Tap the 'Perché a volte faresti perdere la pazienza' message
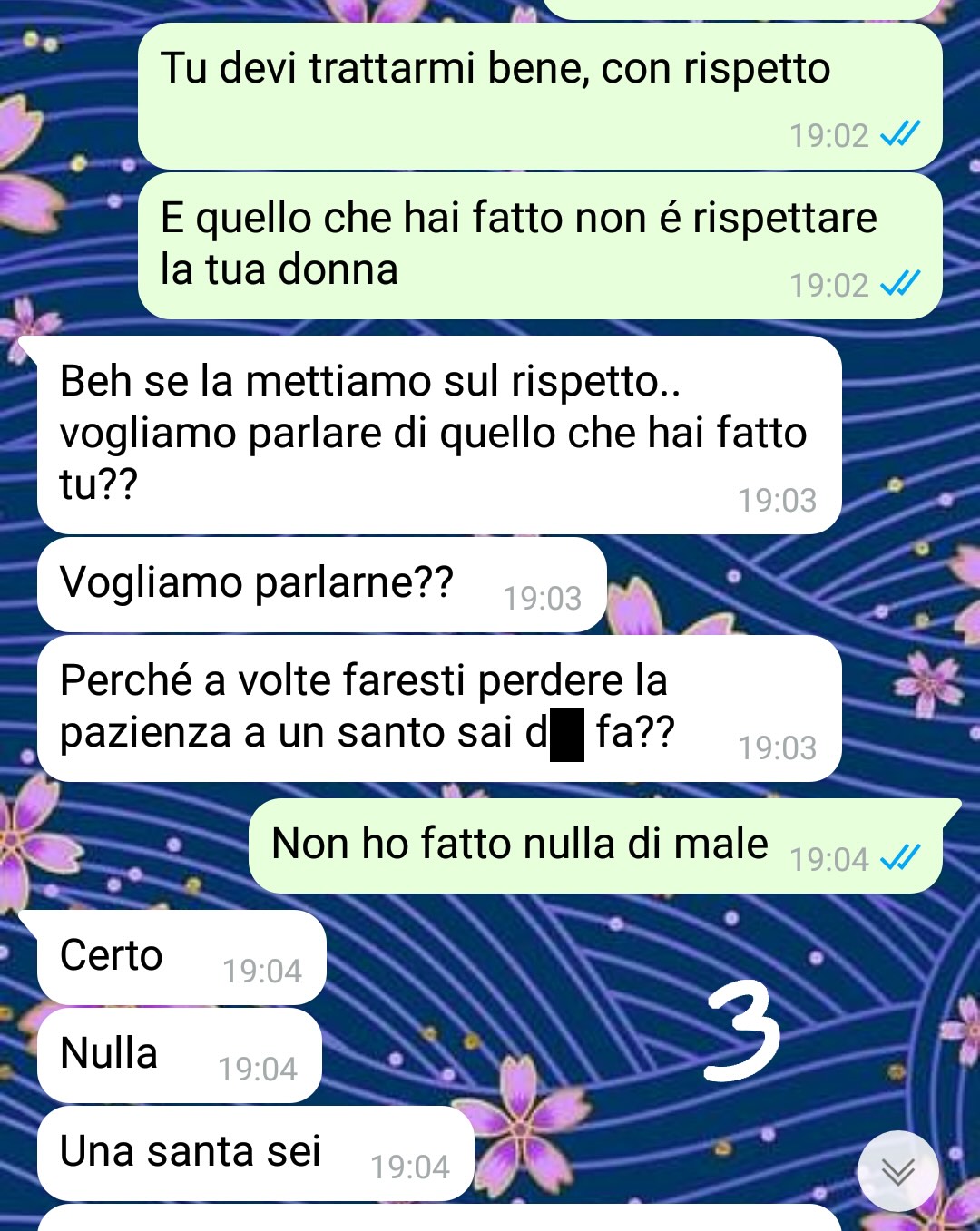Viewport: 980px width, 1231px height. pyautogui.click(x=439, y=708)
